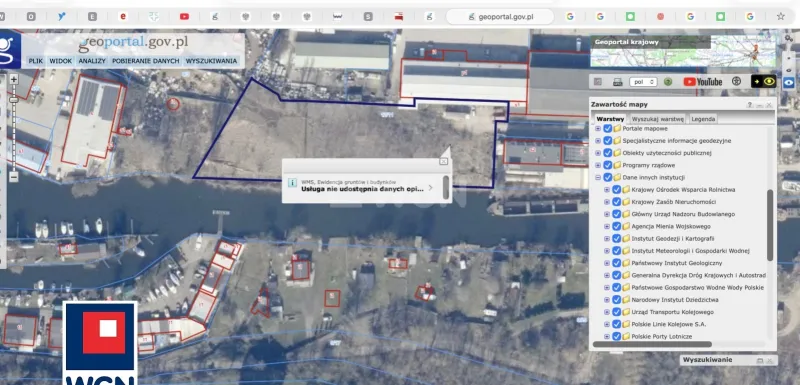Screen dimensions: 800x385
Task: Click the zoom level slider handle
Action: 14,100
